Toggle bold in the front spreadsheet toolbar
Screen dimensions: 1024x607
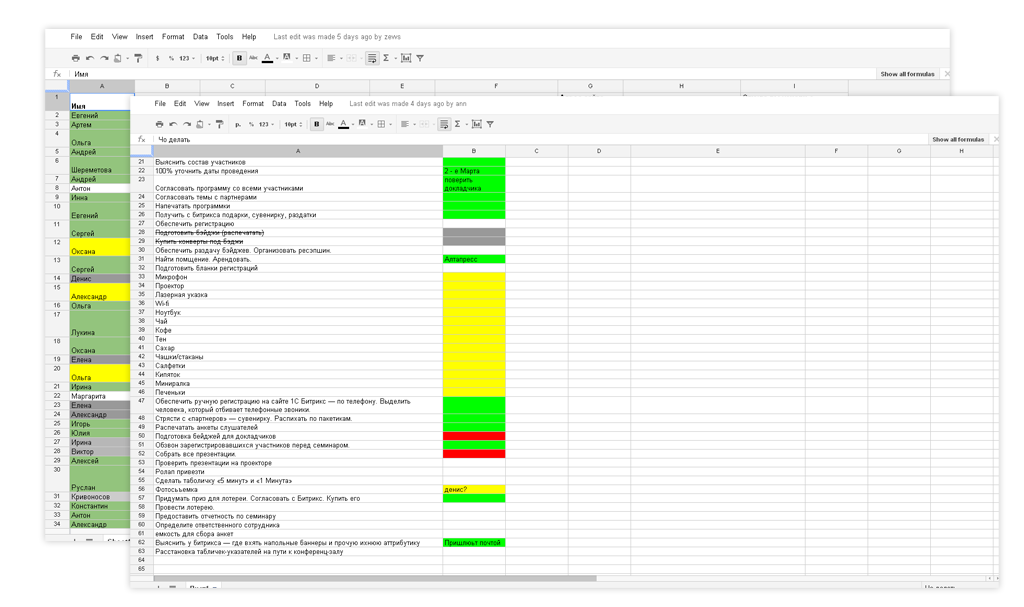(317, 124)
